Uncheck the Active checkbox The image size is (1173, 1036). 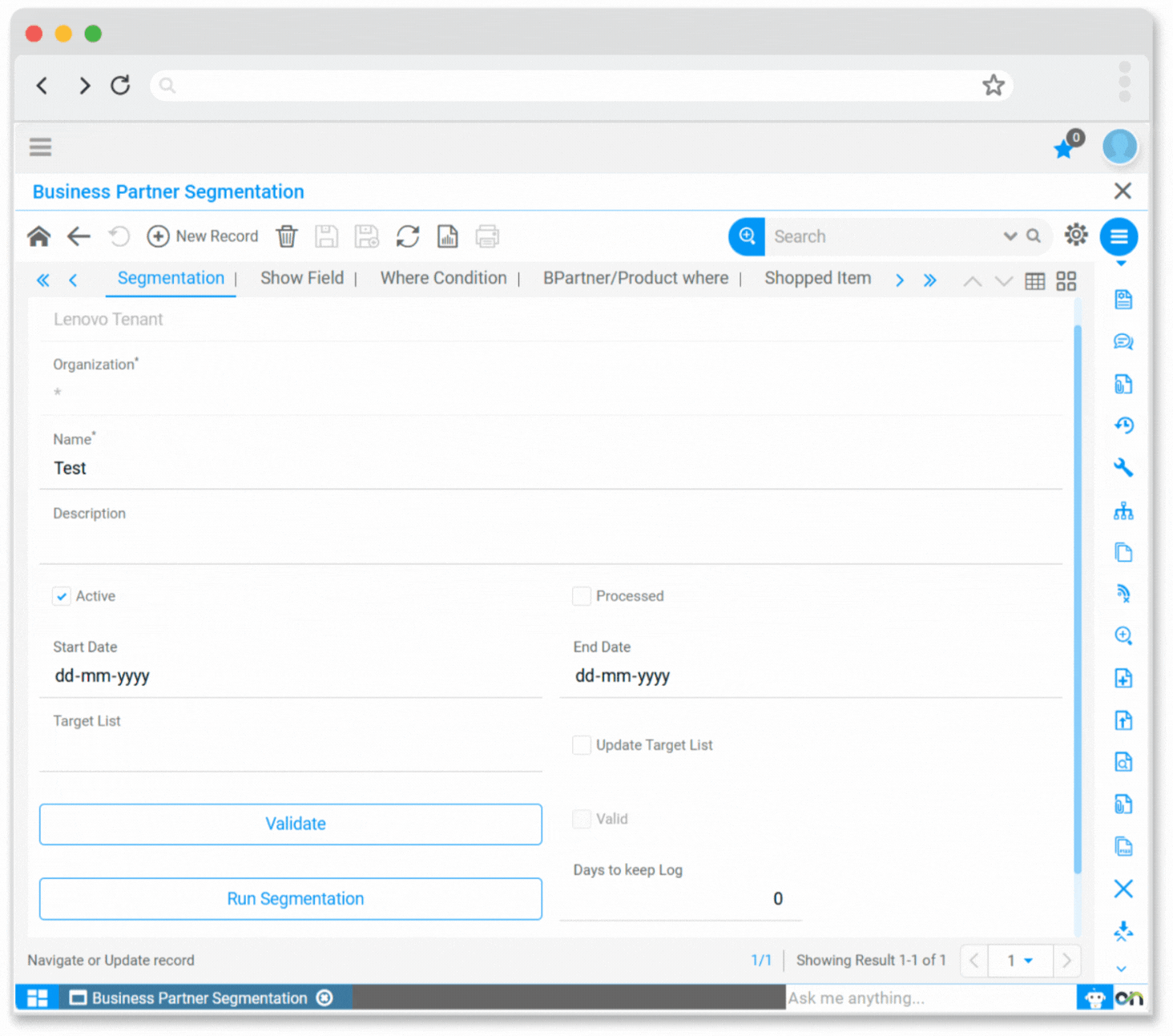click(x=62, y=596)
